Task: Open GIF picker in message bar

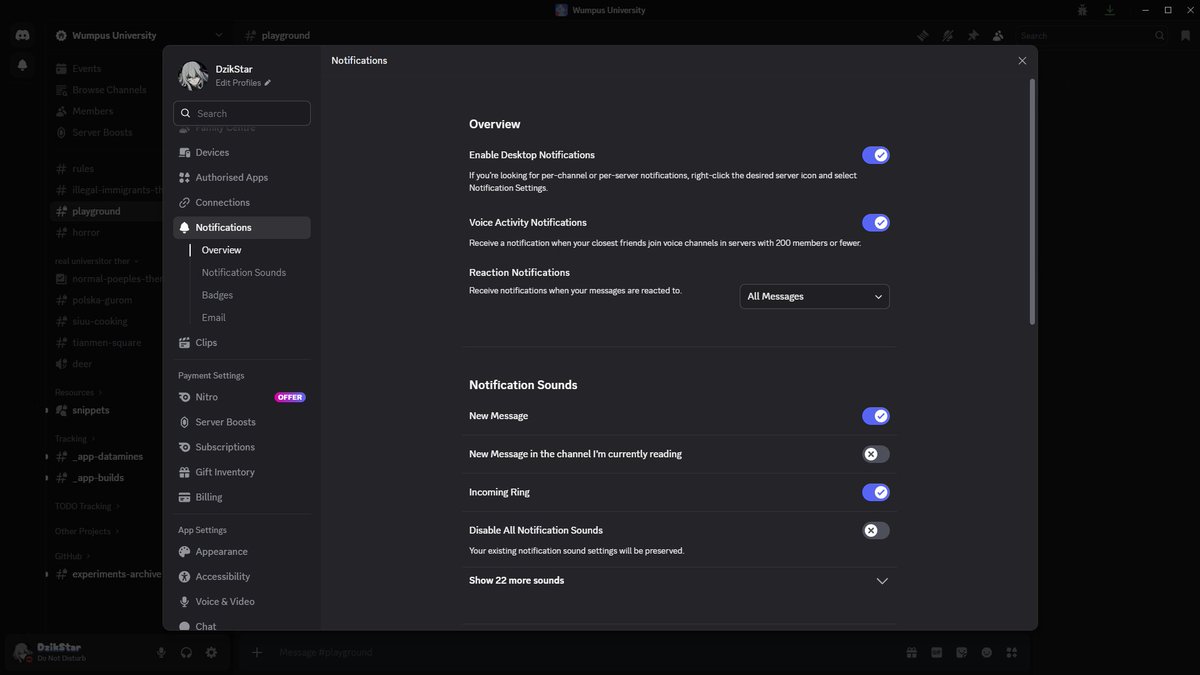Action: click(937, 652)
